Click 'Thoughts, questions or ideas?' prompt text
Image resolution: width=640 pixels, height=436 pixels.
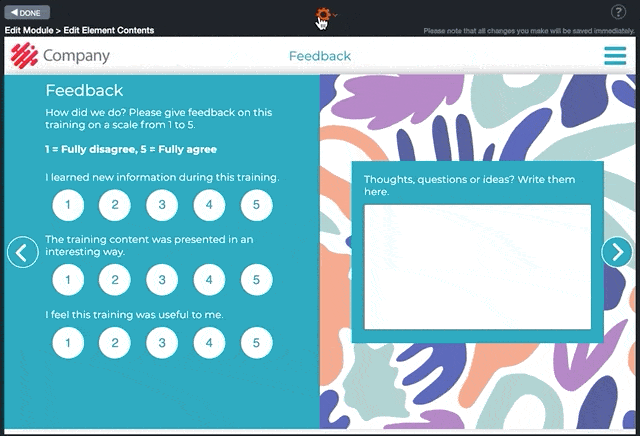pos(469,185)
